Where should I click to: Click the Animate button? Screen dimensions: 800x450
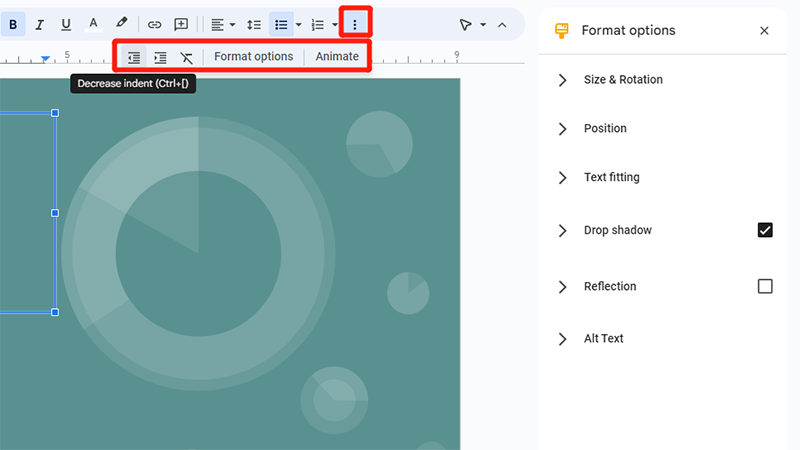(337, 57)
